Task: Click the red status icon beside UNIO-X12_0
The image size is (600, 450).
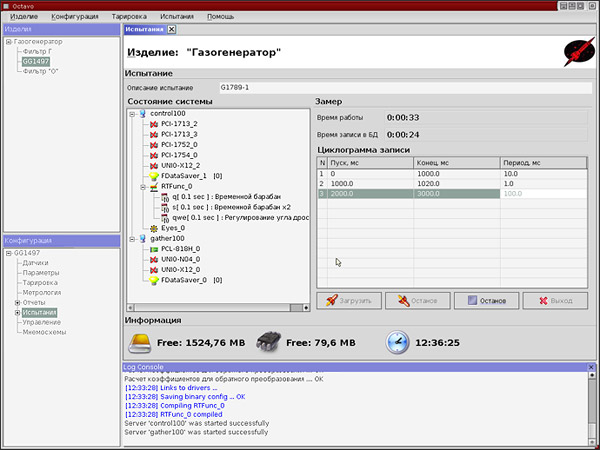Action: pos(154,270)
